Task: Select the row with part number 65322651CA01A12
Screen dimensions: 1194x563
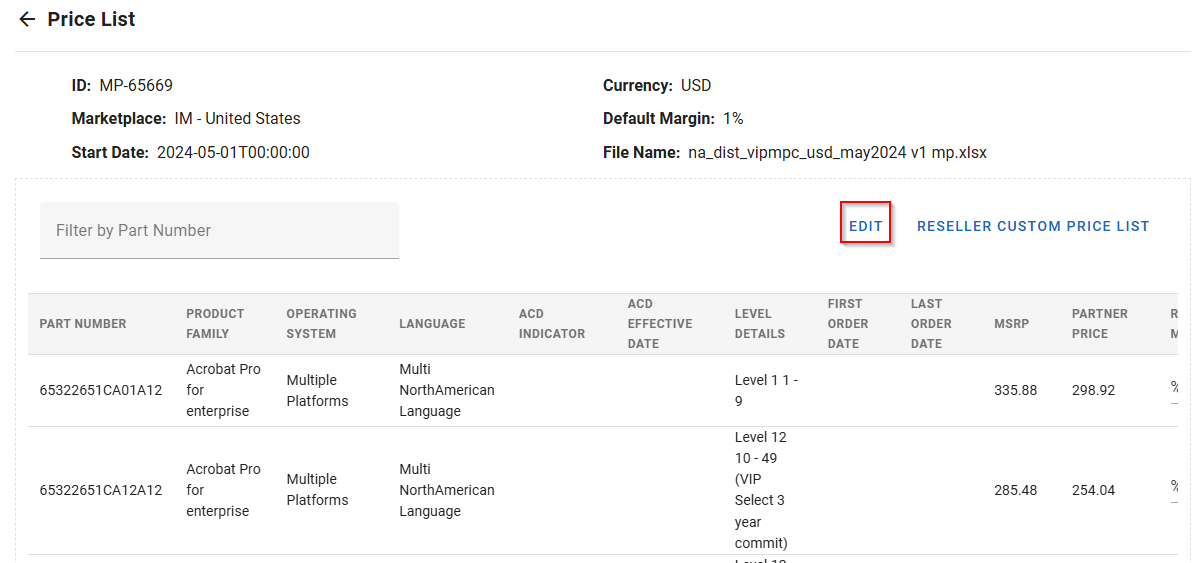Action: (100, 390)
